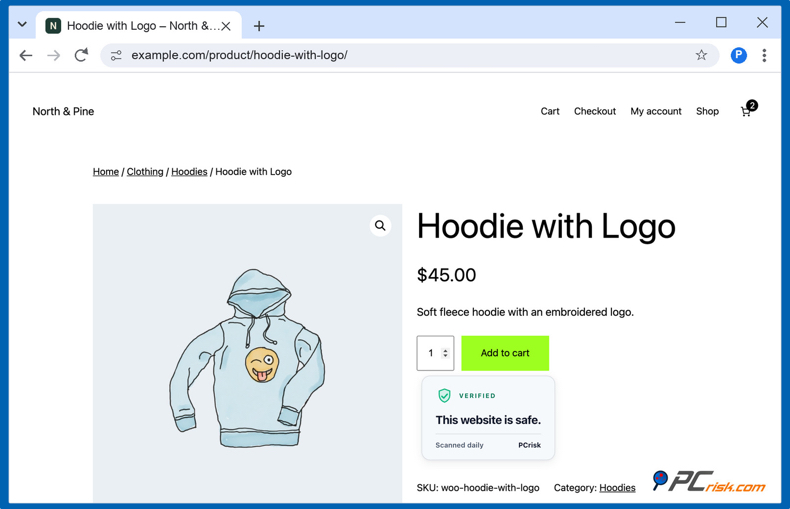This screenshot has height=509, width=790.
Task: Open a new tab with plus button
Action: pyautogui.click(x=259, y=26)
